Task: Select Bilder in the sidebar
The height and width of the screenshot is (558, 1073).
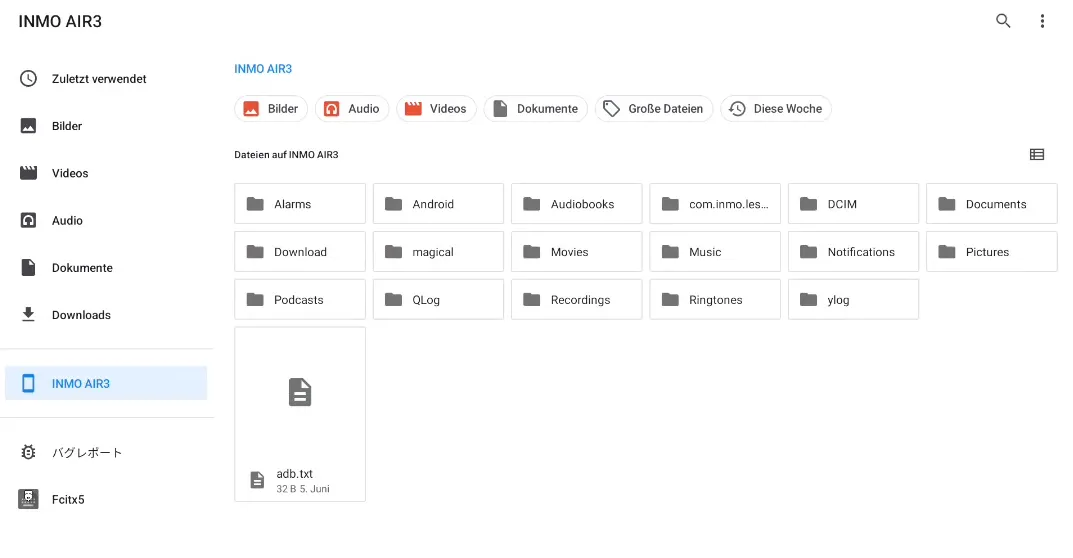Action: point(66,126)
